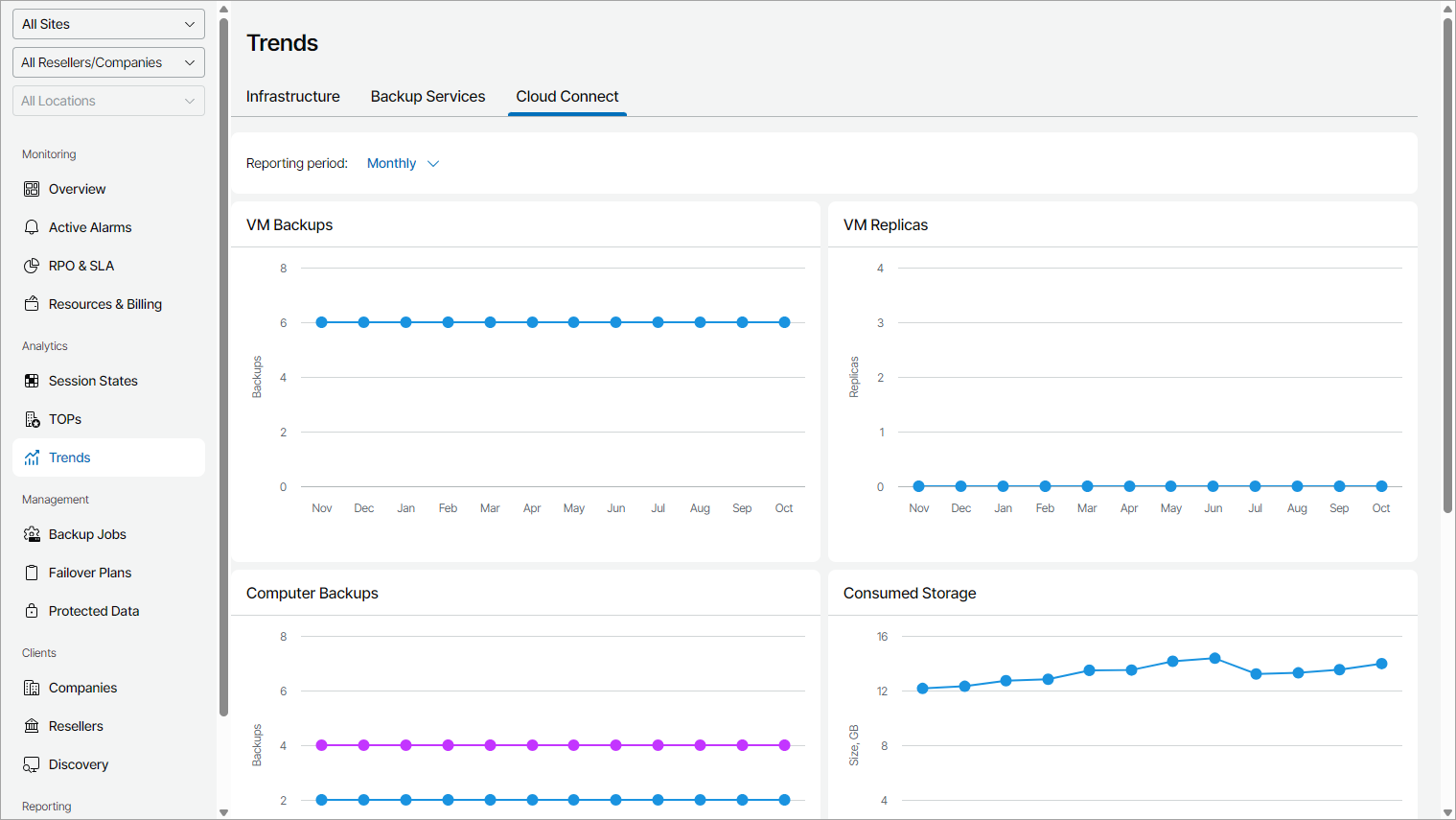Click the TOPs report icon
This screenshot has height=820, width=1456.
(x=32, y=419)
